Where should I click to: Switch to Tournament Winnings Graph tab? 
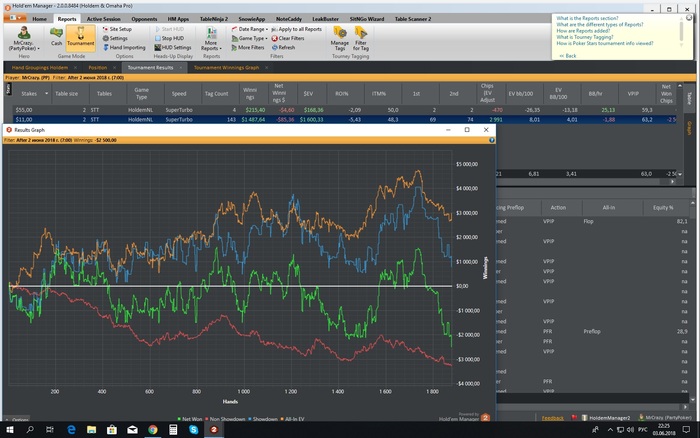(x=226, y=68)
